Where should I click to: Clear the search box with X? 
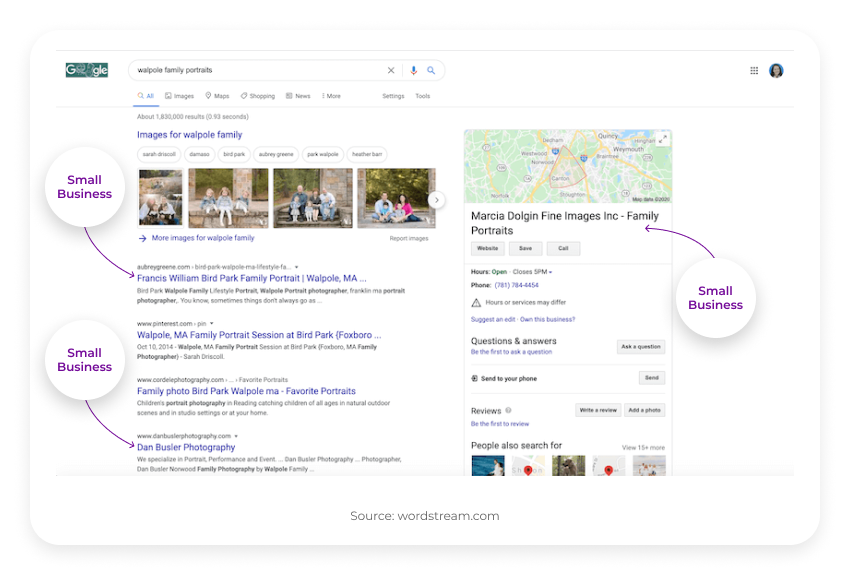point(391,70)
